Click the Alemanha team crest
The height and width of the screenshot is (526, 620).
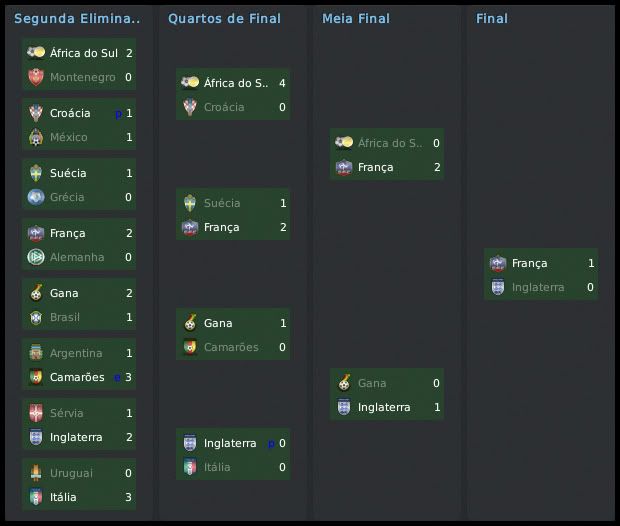pos(35,257)
